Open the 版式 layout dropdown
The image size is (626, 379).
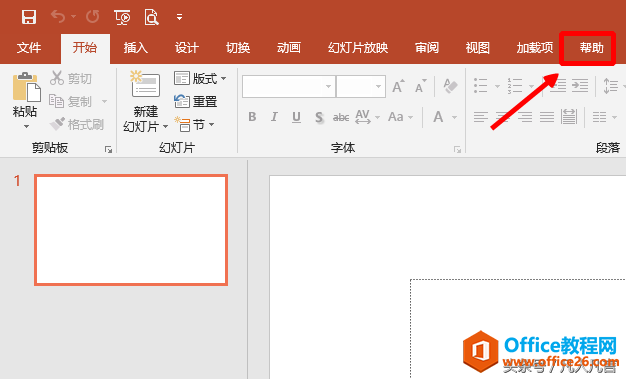[x=200, y=78]
